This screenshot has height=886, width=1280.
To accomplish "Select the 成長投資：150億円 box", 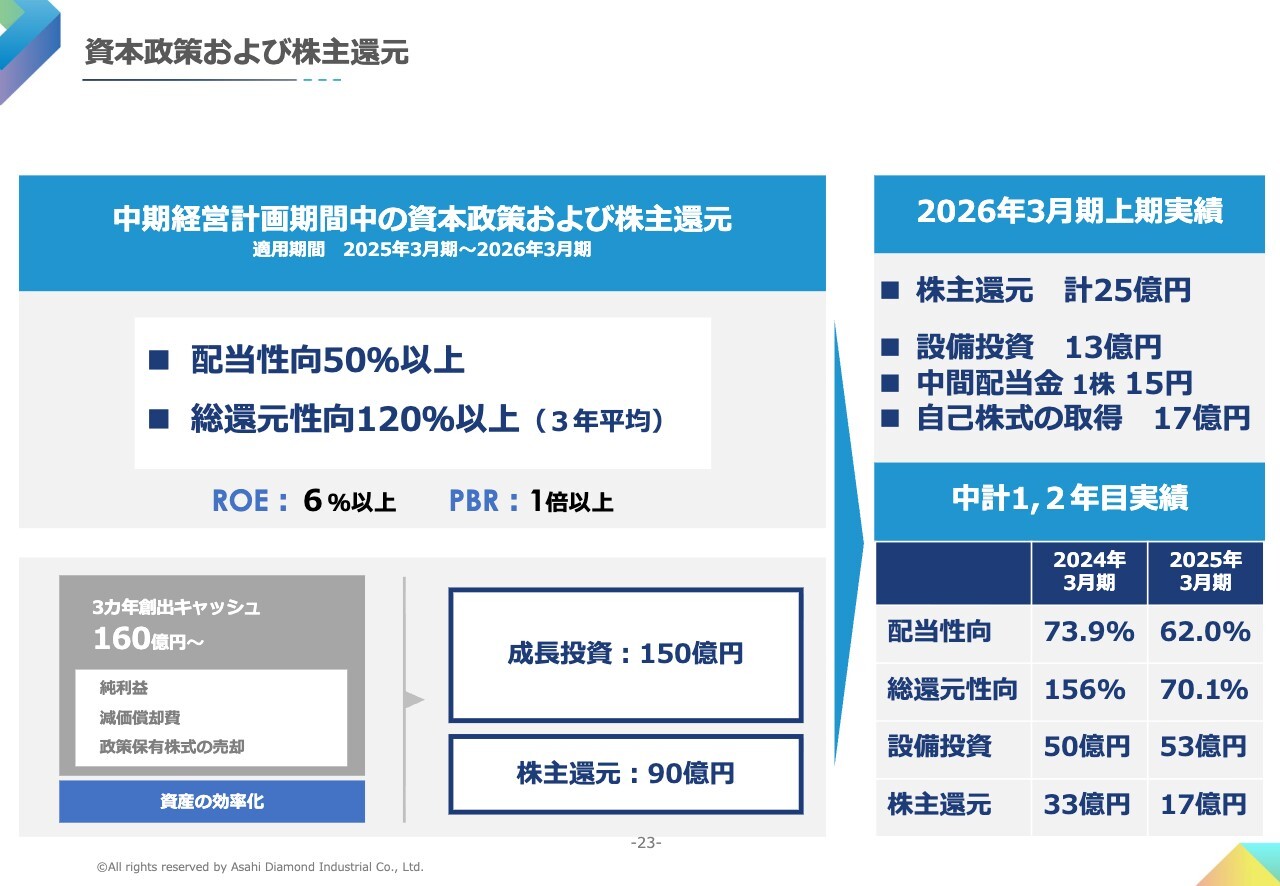I will click(x=625, y=655).
